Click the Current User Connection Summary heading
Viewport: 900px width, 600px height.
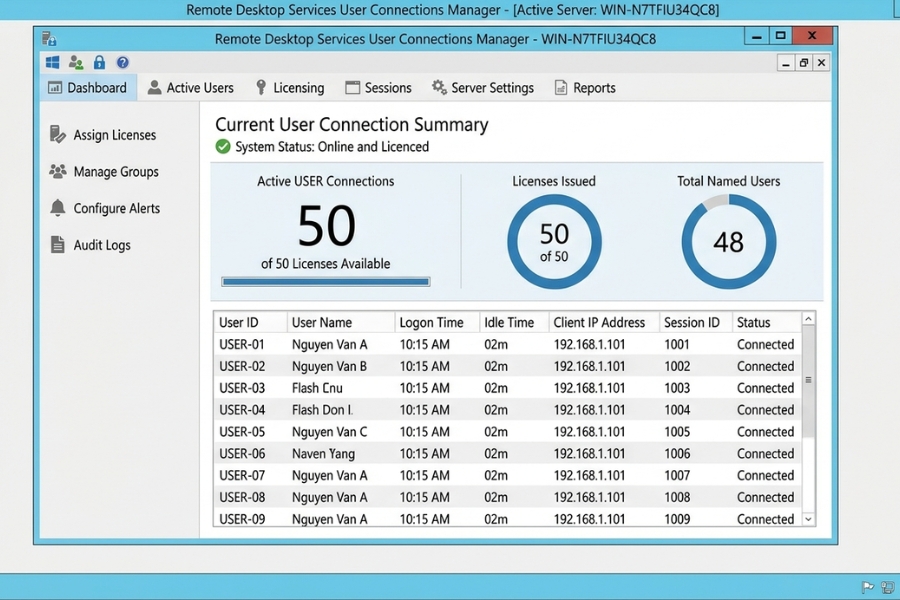(x=351, y=125)
